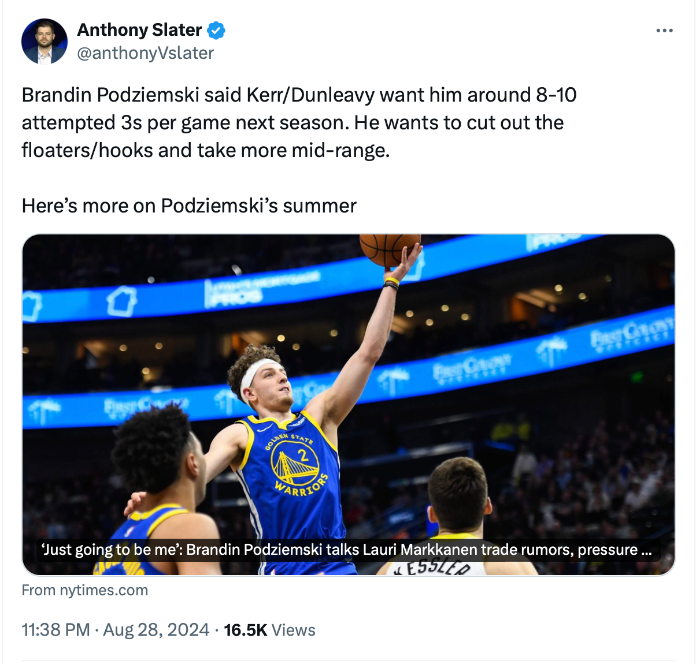This screenshot has width=696, height=664.
Task: Open the nytimes.com article image card
Action: click(x=348, y=400)
